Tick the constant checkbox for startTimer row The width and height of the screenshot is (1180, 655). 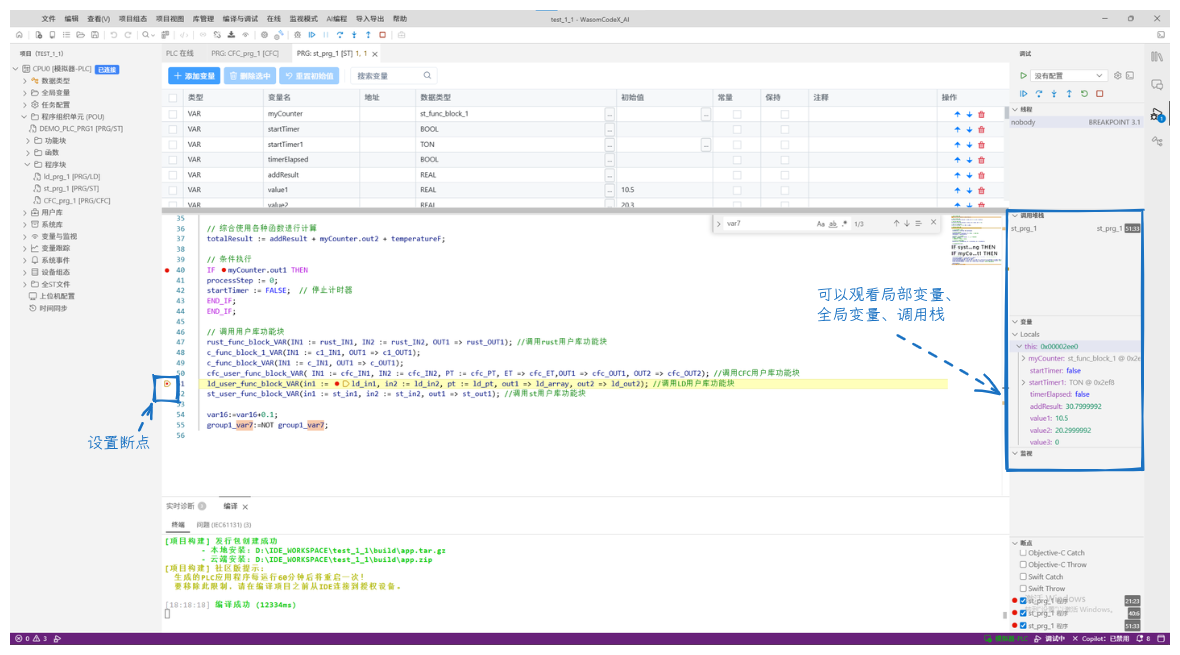(737, 129)
